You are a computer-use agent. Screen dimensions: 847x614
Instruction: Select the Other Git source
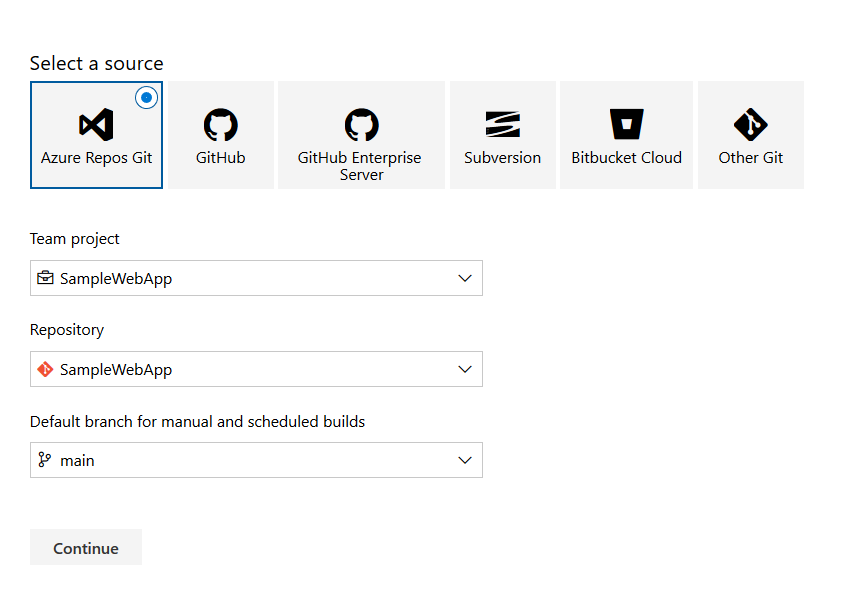click(751, 135)
